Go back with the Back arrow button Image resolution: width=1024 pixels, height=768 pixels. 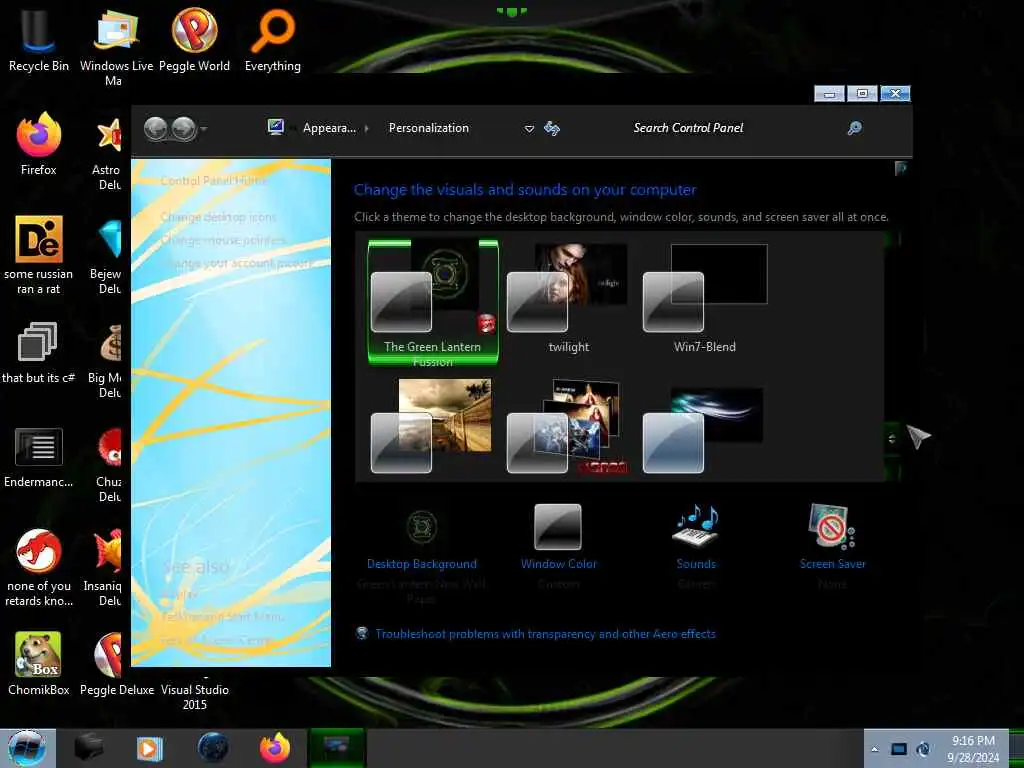[x=155, y=129]
